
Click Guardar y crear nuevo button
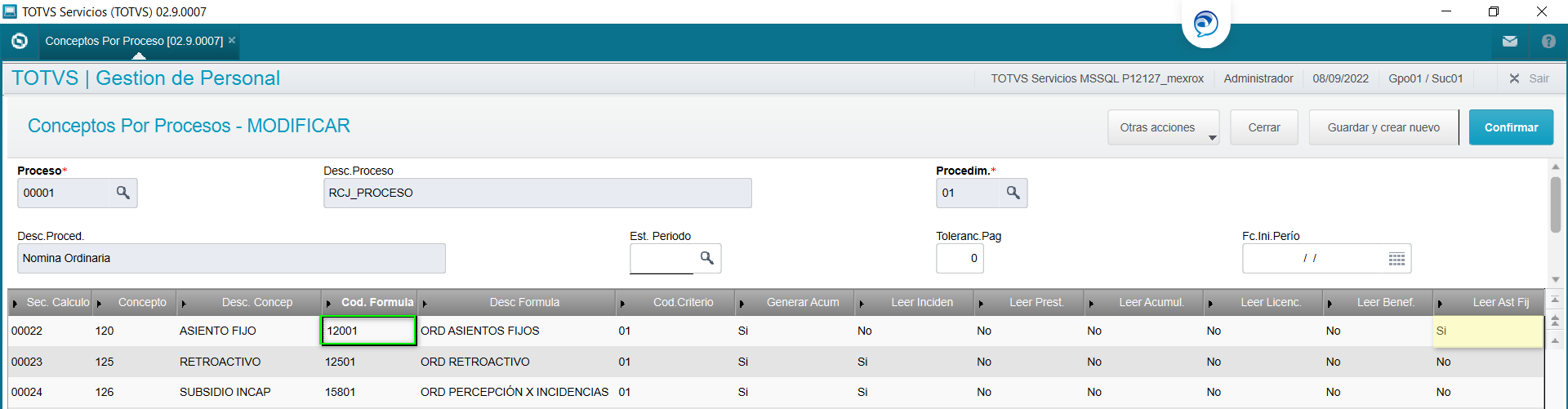tap(1383, 127)
